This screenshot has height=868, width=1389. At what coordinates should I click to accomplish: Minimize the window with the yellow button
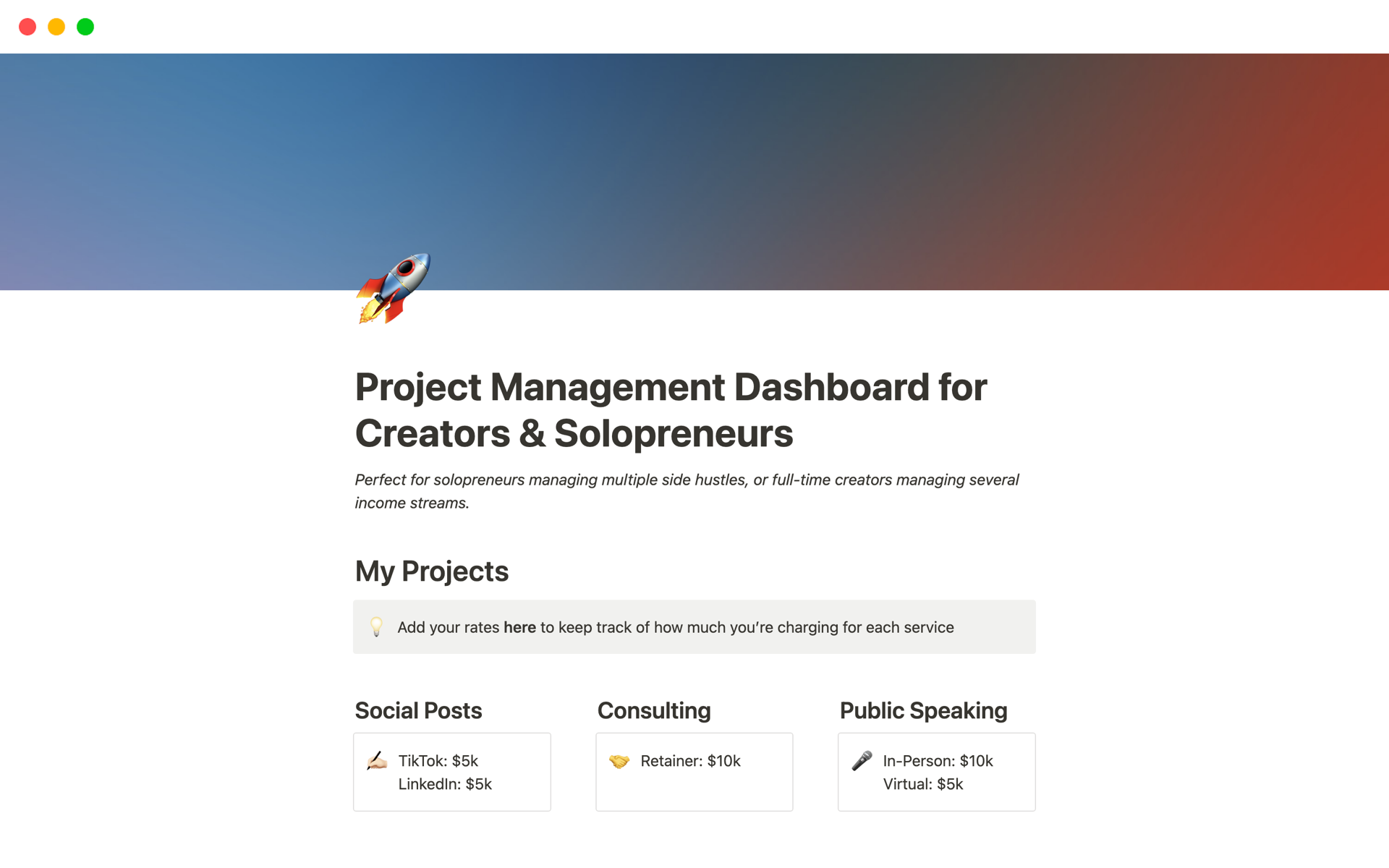(56, 27)
